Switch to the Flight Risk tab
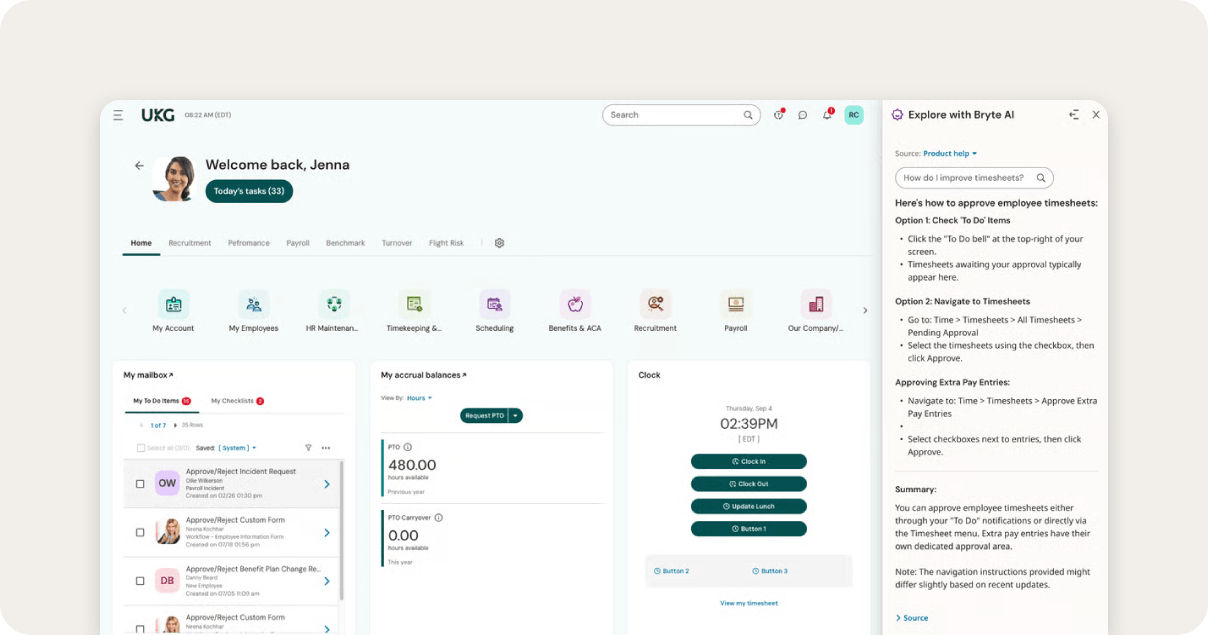The image size is (1208, 635). point(446,243)
